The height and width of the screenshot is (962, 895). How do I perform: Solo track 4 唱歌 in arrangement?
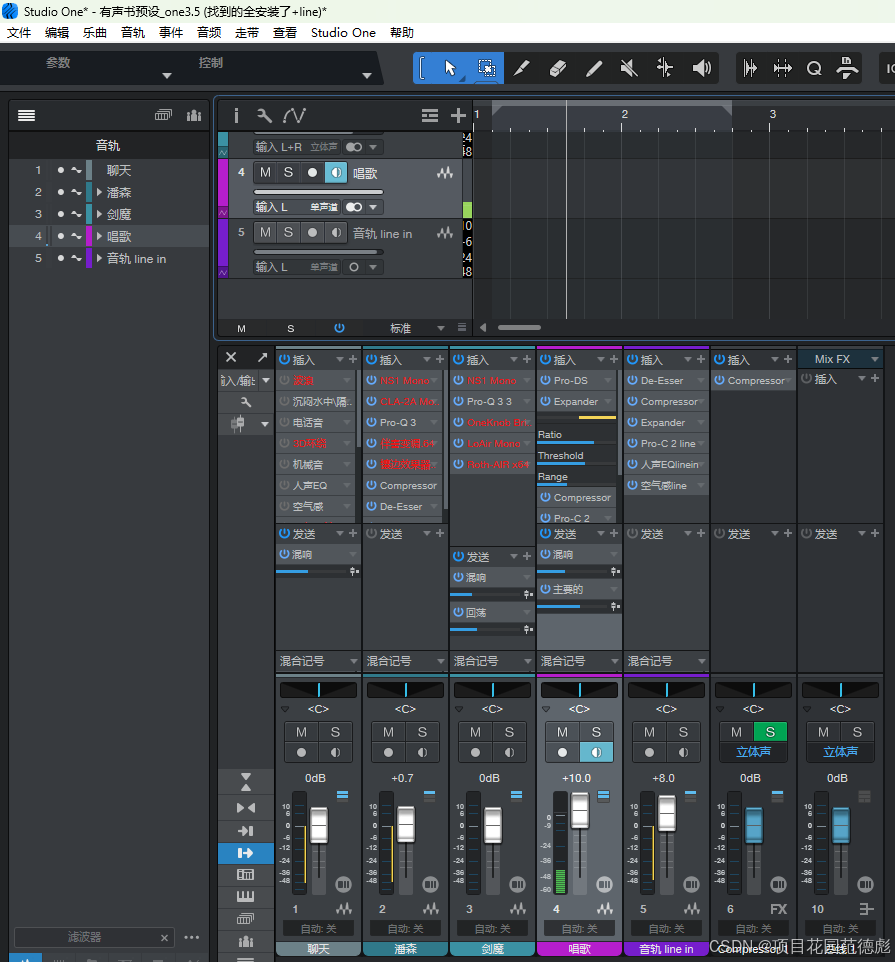(288, 172)
